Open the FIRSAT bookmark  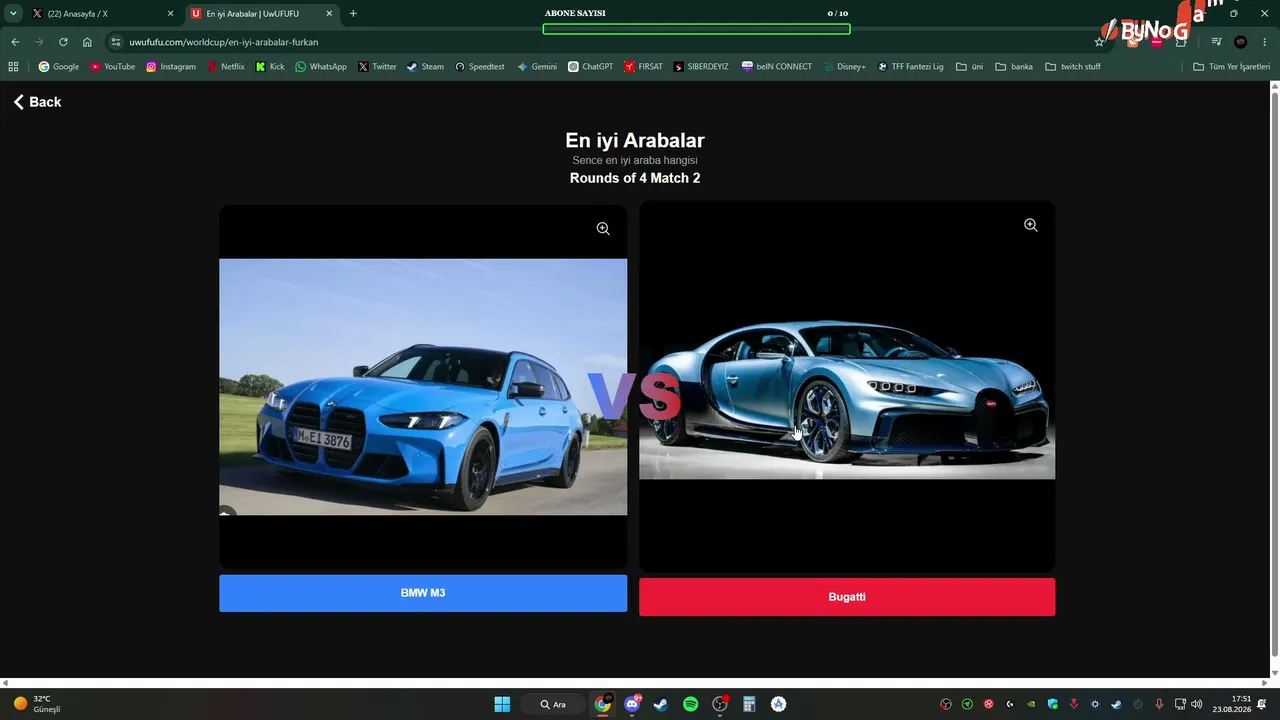point(643,67)
